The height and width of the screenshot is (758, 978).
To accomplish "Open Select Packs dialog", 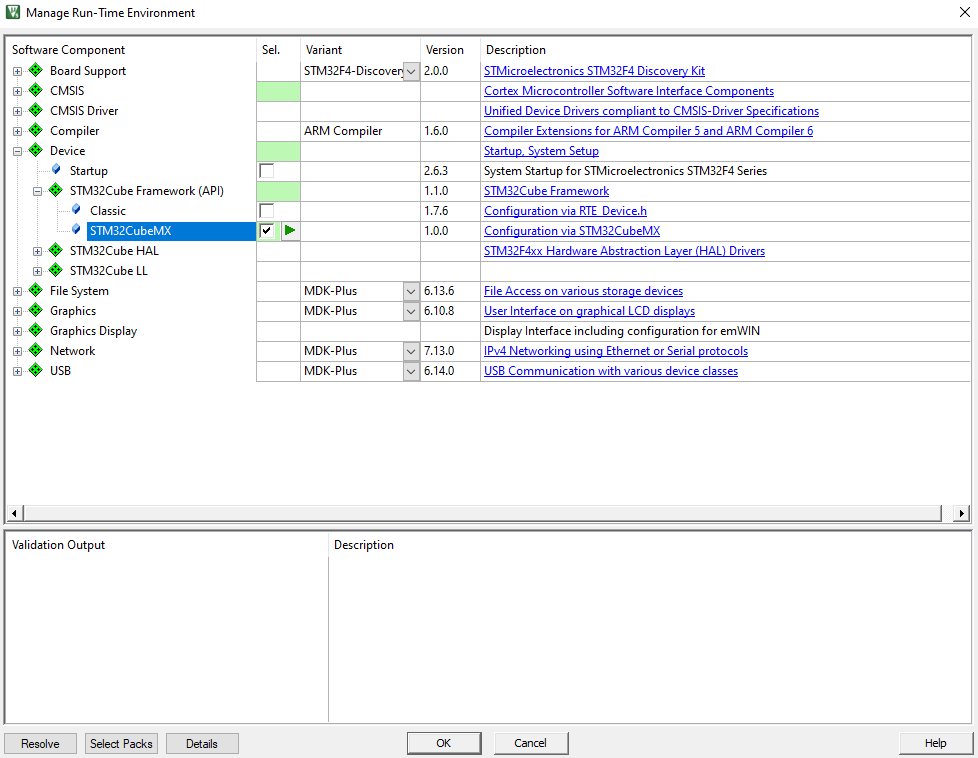I will coord(121,743).
